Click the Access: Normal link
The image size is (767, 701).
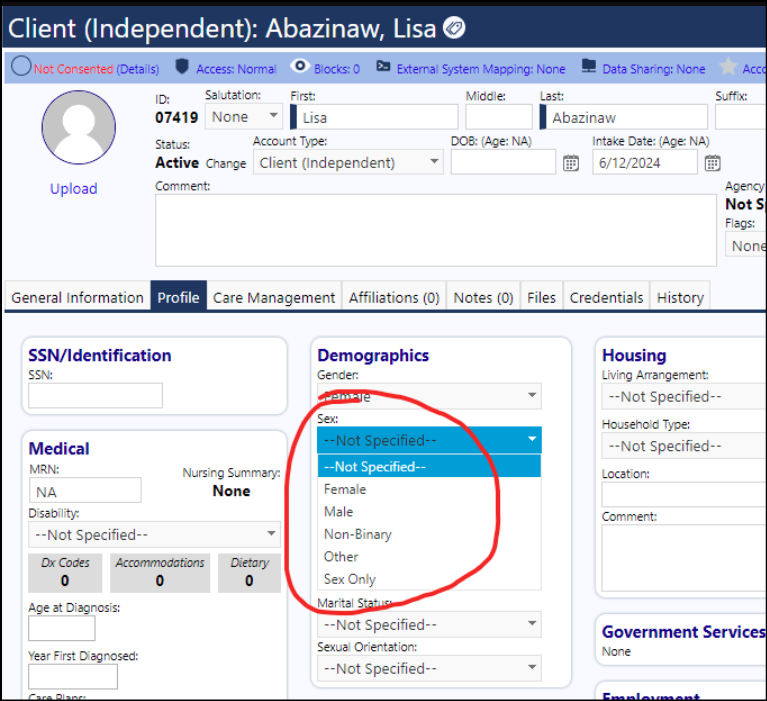236,69
